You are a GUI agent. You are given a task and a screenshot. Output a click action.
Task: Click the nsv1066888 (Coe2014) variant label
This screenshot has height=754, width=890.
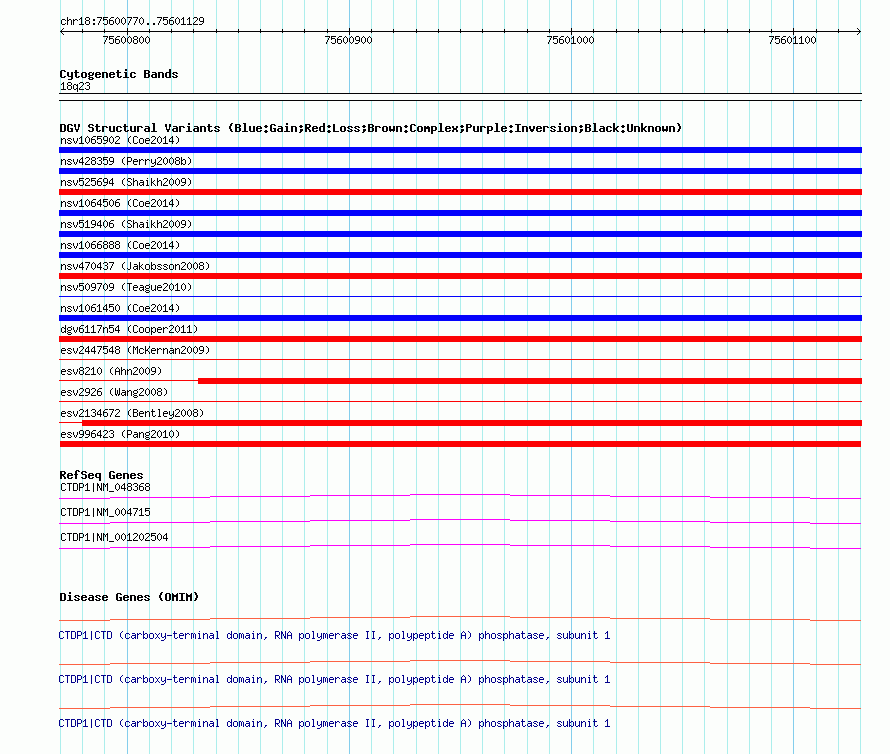point(120,245)
